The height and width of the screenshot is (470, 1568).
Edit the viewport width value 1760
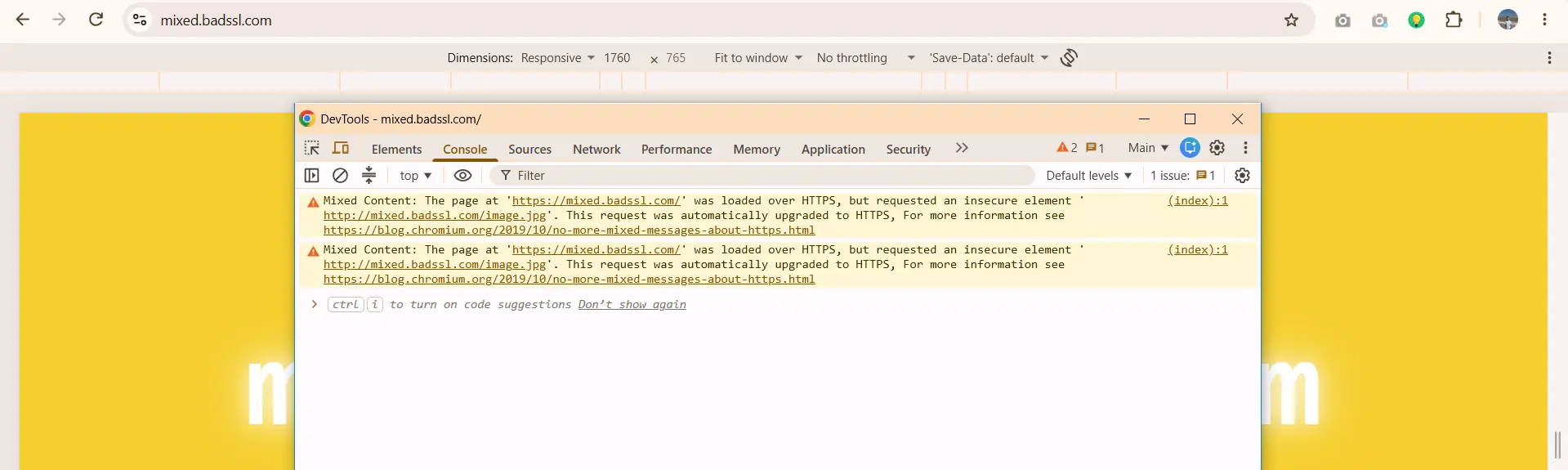[x=617, y=58]
